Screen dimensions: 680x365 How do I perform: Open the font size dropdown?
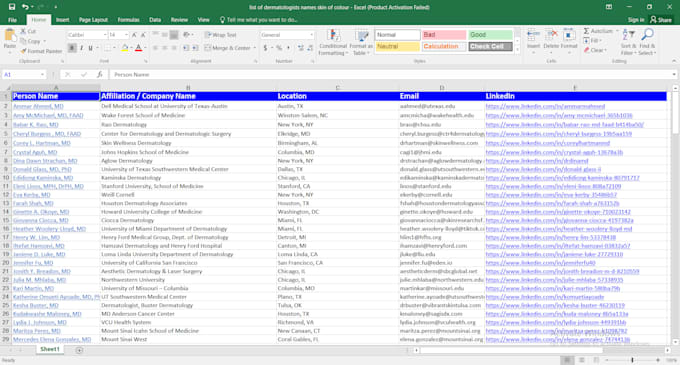(126, 35)
